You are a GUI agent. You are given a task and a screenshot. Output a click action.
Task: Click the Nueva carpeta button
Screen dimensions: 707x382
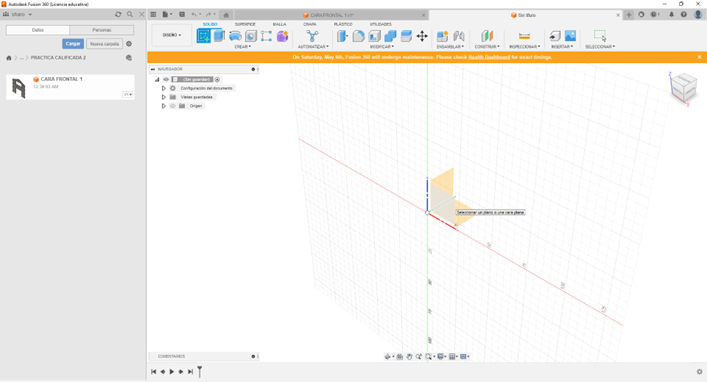tap(105, 44)
